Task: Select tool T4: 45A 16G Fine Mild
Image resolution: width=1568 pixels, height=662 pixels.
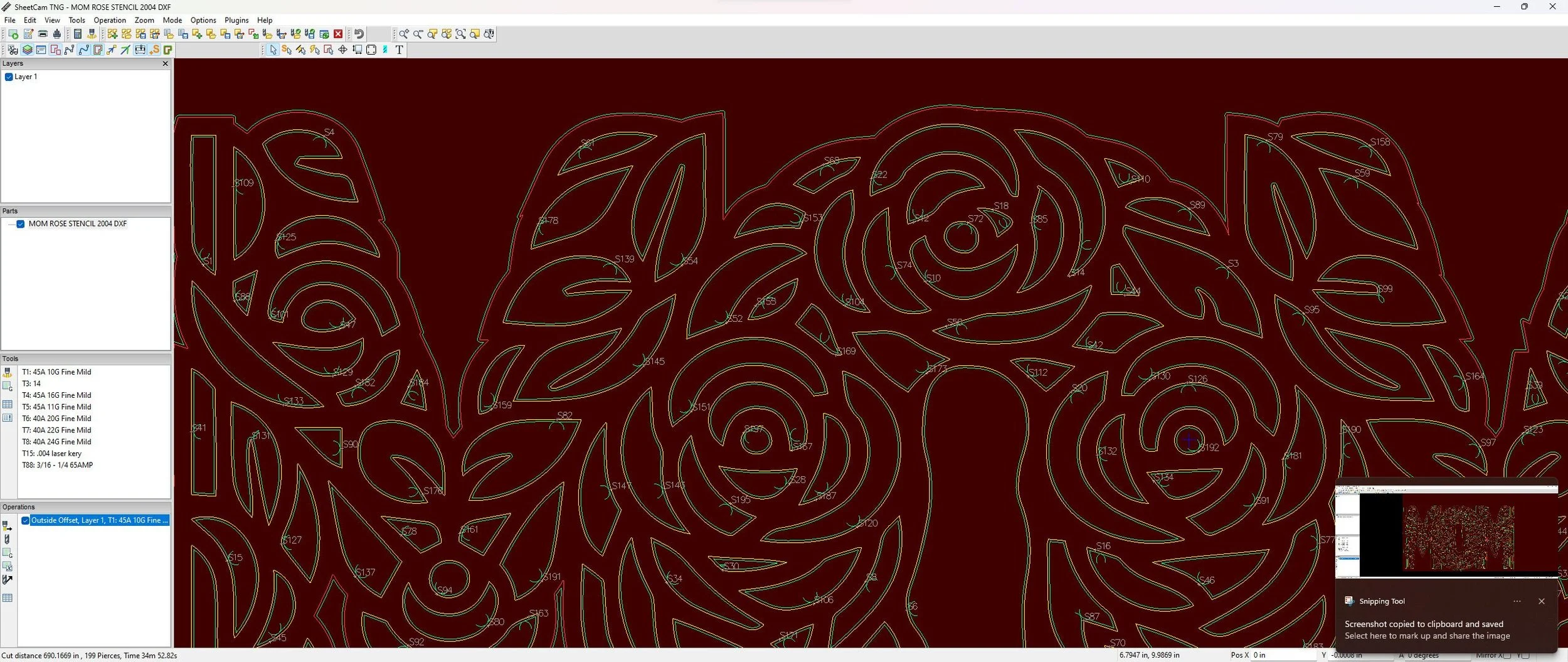Action: click(x=56, y=395)
